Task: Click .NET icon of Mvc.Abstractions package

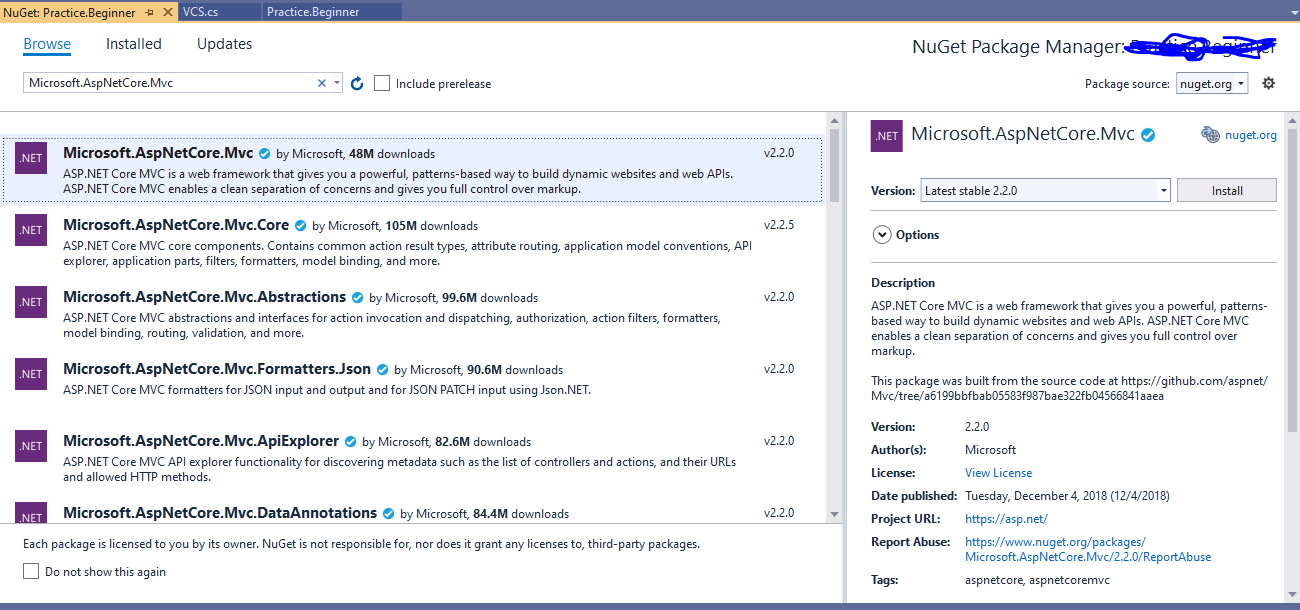Action: (x=31, y=302)
